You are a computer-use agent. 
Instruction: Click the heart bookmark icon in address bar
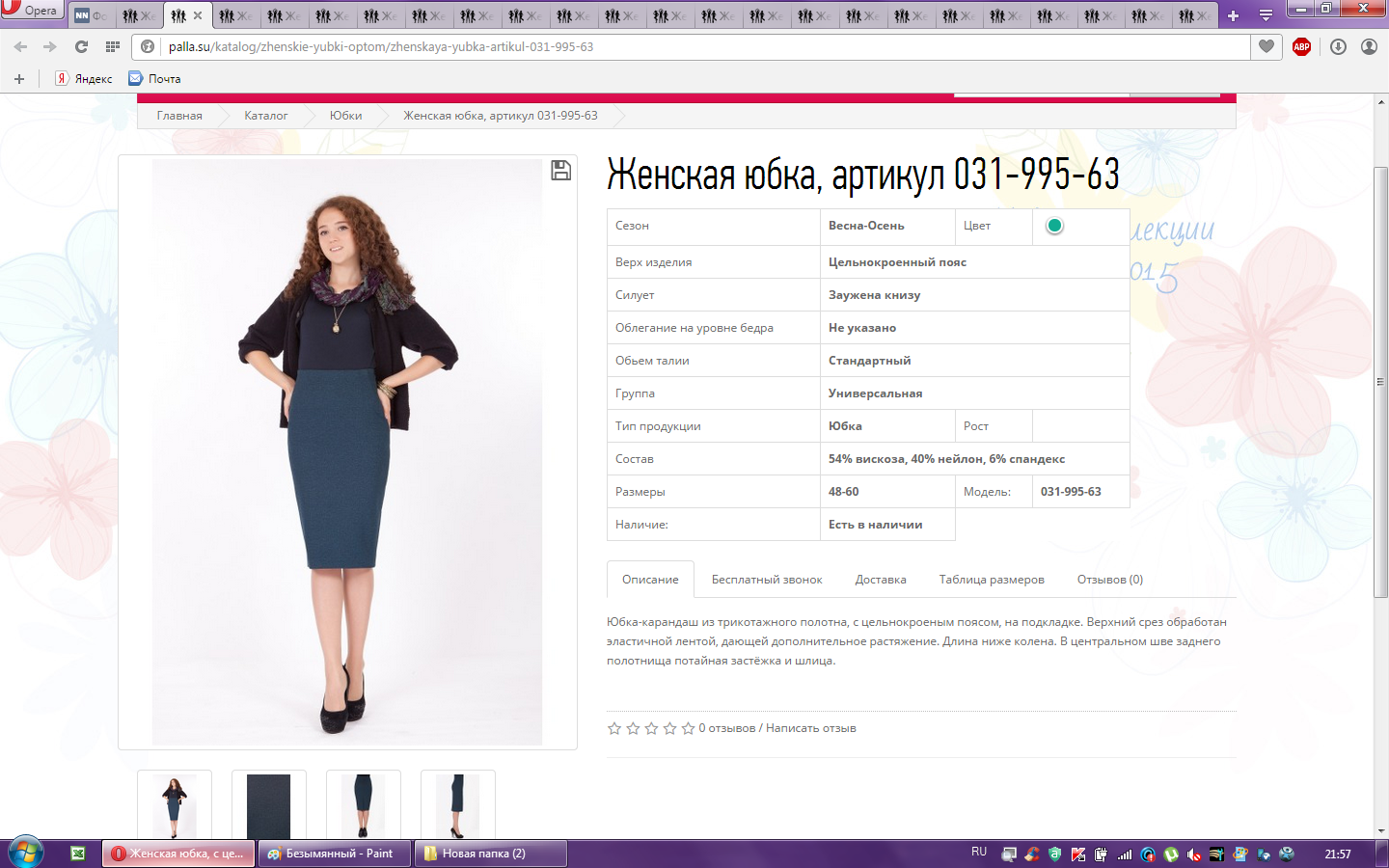coord(1266,46)
